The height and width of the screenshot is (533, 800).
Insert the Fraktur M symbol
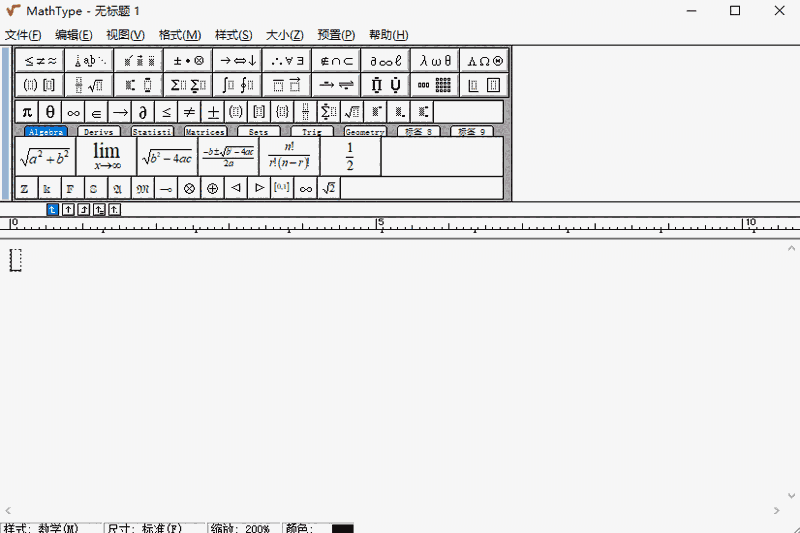(143, 189)
